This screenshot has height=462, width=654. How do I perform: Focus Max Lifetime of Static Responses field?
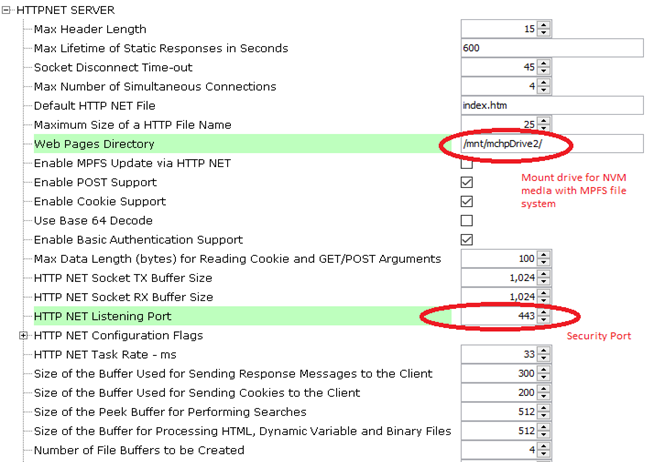550,48
